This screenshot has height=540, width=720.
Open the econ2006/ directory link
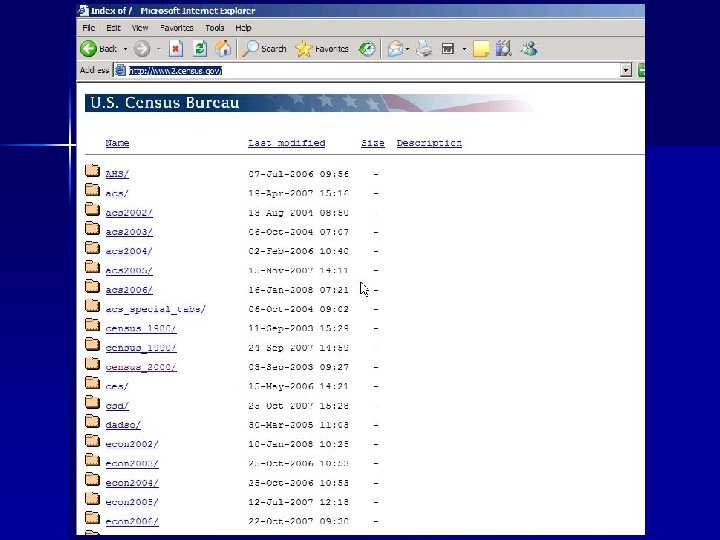point(132,521)
